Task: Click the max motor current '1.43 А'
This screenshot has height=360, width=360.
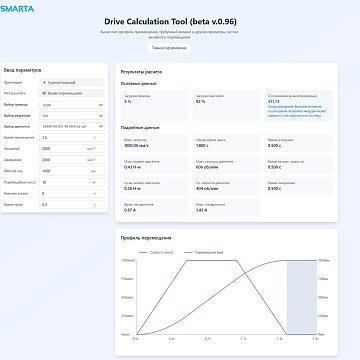Action: [x=202, y=210]
